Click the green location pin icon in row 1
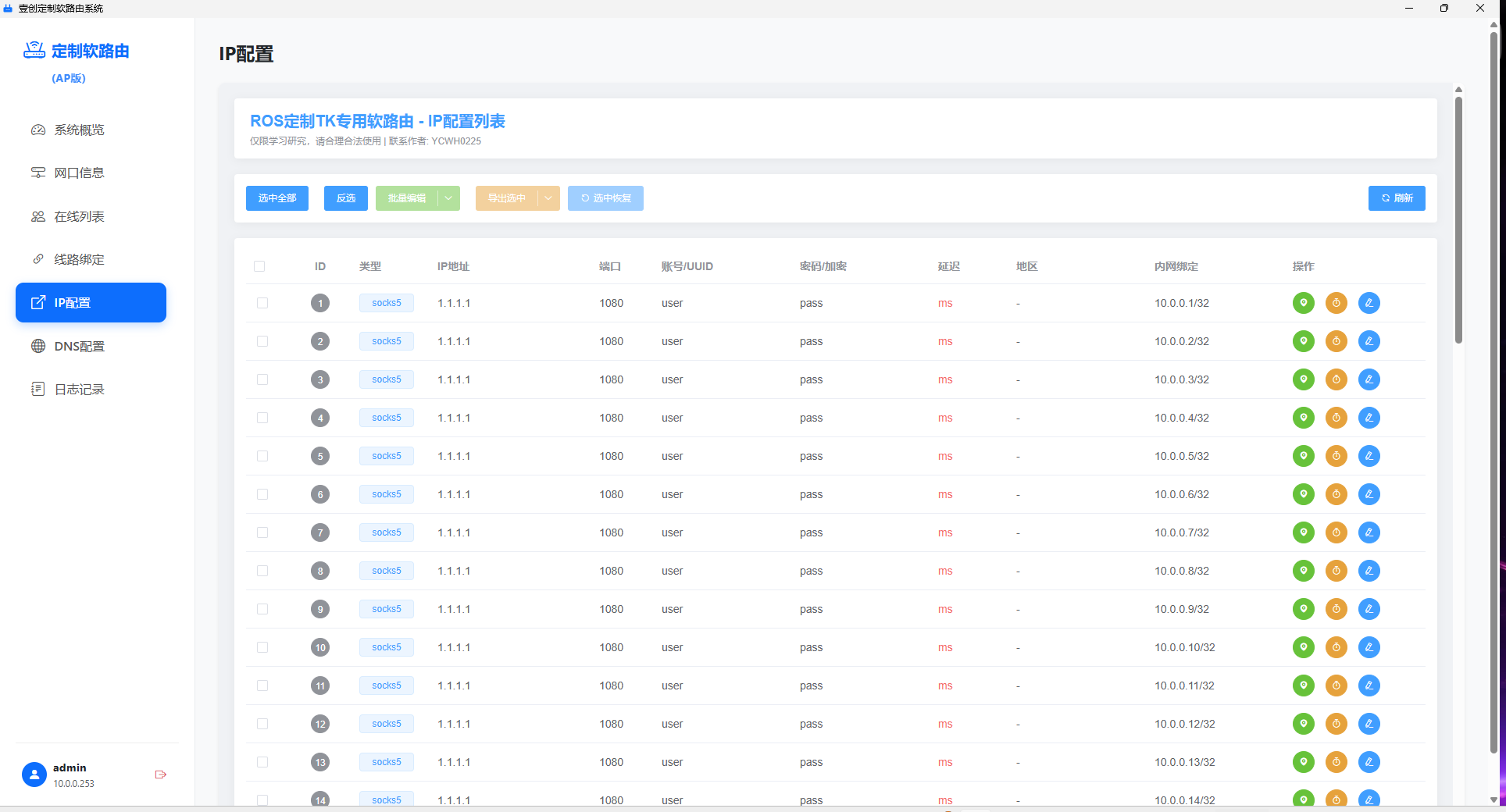The width and height of the screenshot is (1506, 812). (x=1303, y=303)
